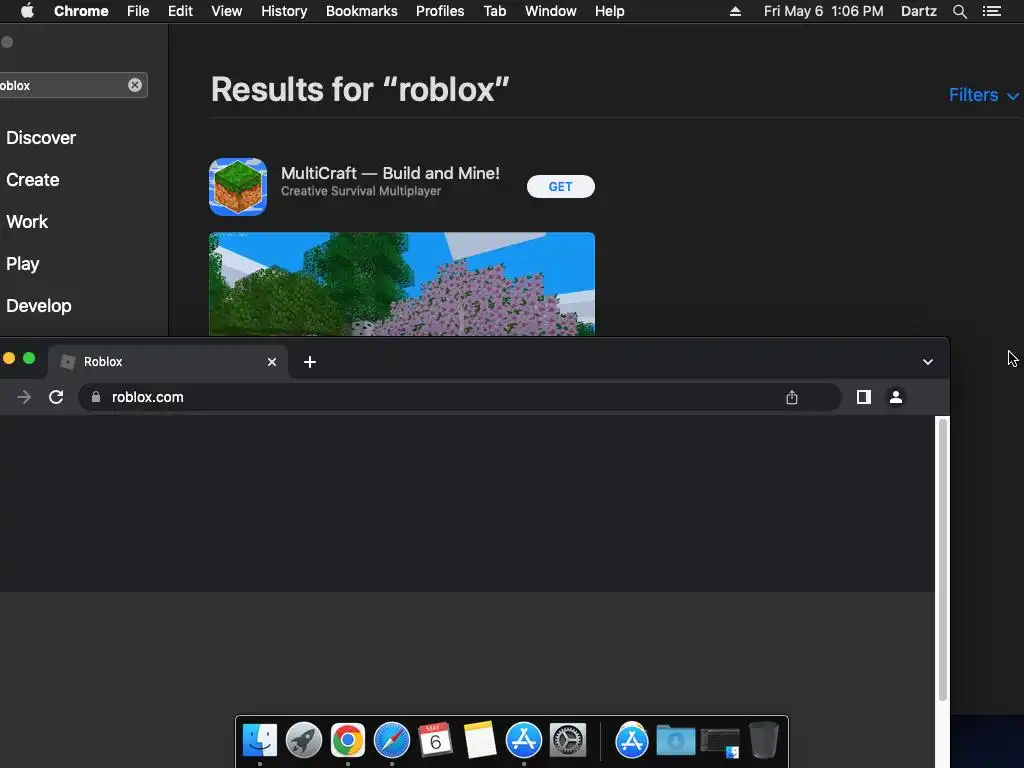
Task: Click the Chrome page vertical scrollbar
Action: [942, 560]
